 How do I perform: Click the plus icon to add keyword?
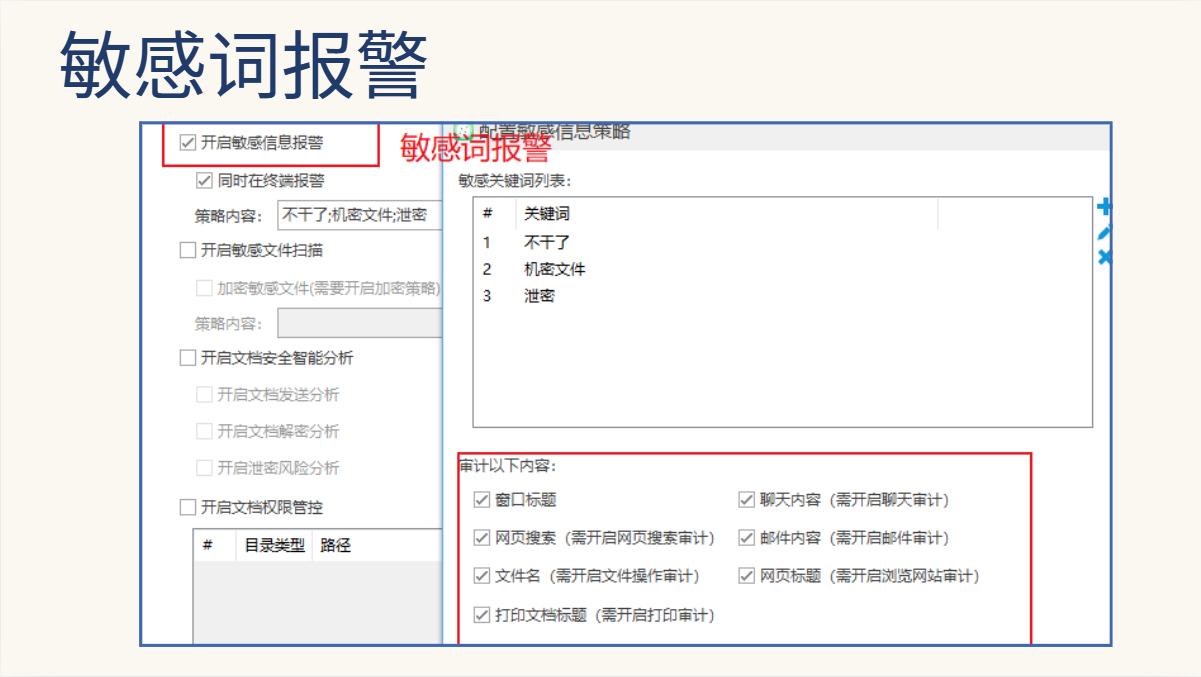[1104, 207]
